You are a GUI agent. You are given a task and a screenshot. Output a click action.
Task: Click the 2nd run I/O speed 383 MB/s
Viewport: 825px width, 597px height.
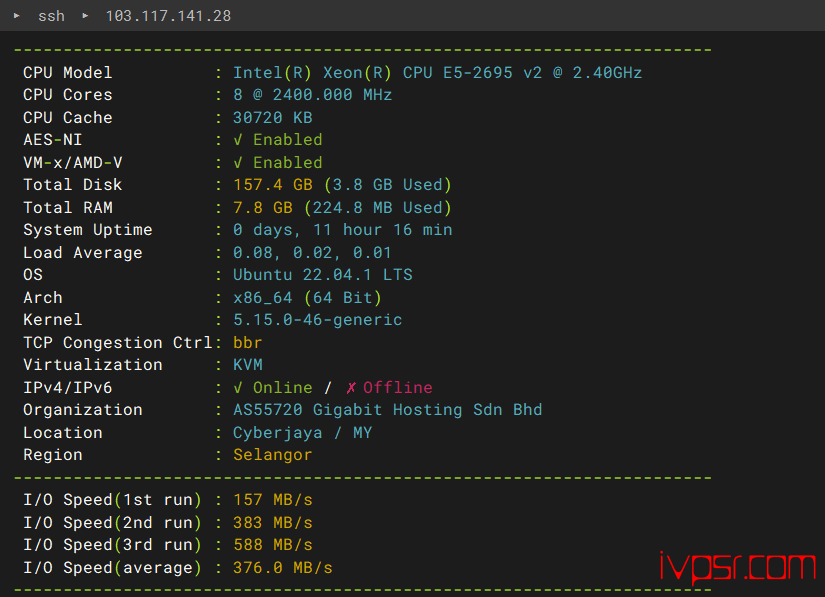(273, 523)
